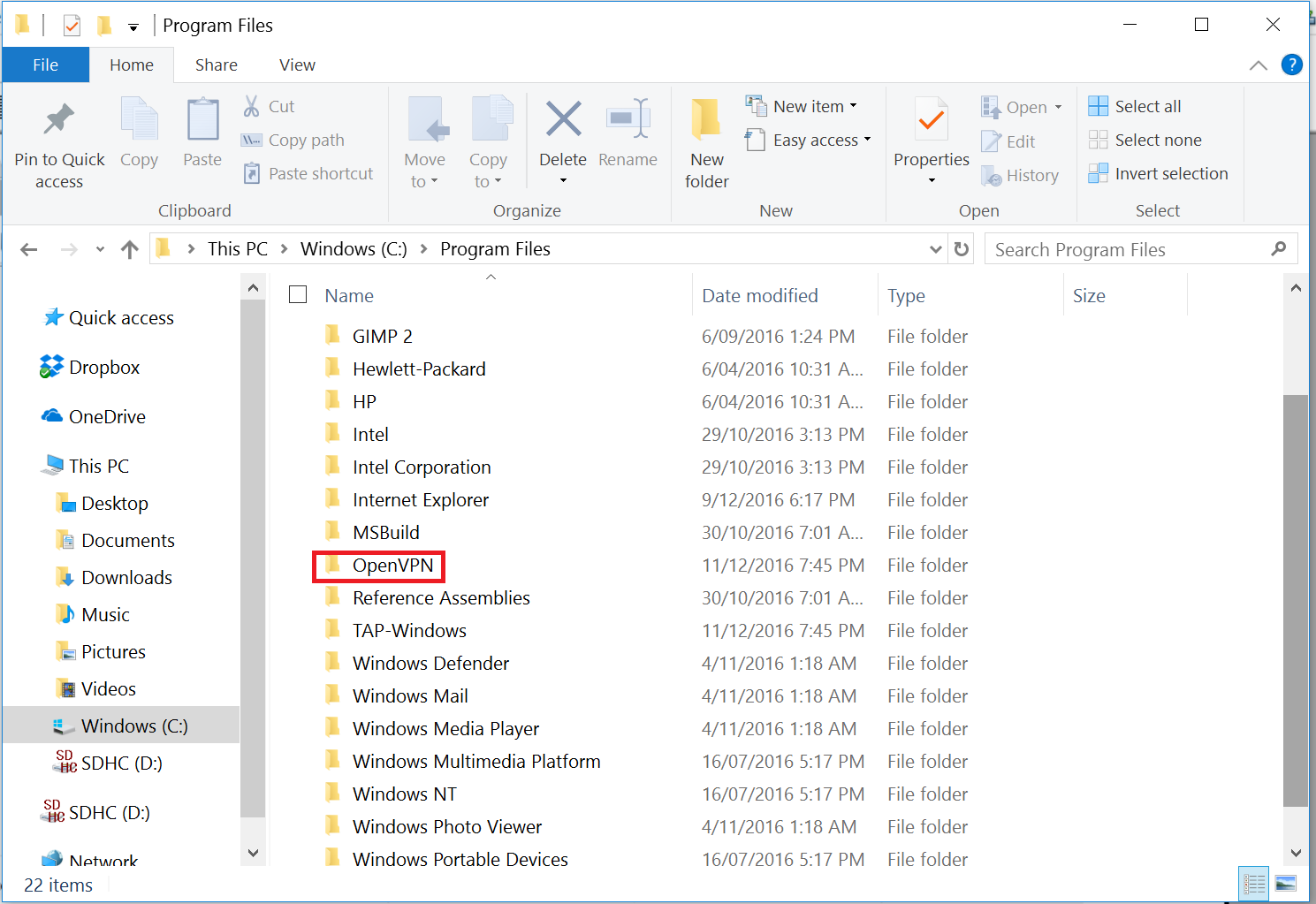Switch to large icons view in status bar
This screenshot has height=904, width=1316.
tap(1286, 883)
